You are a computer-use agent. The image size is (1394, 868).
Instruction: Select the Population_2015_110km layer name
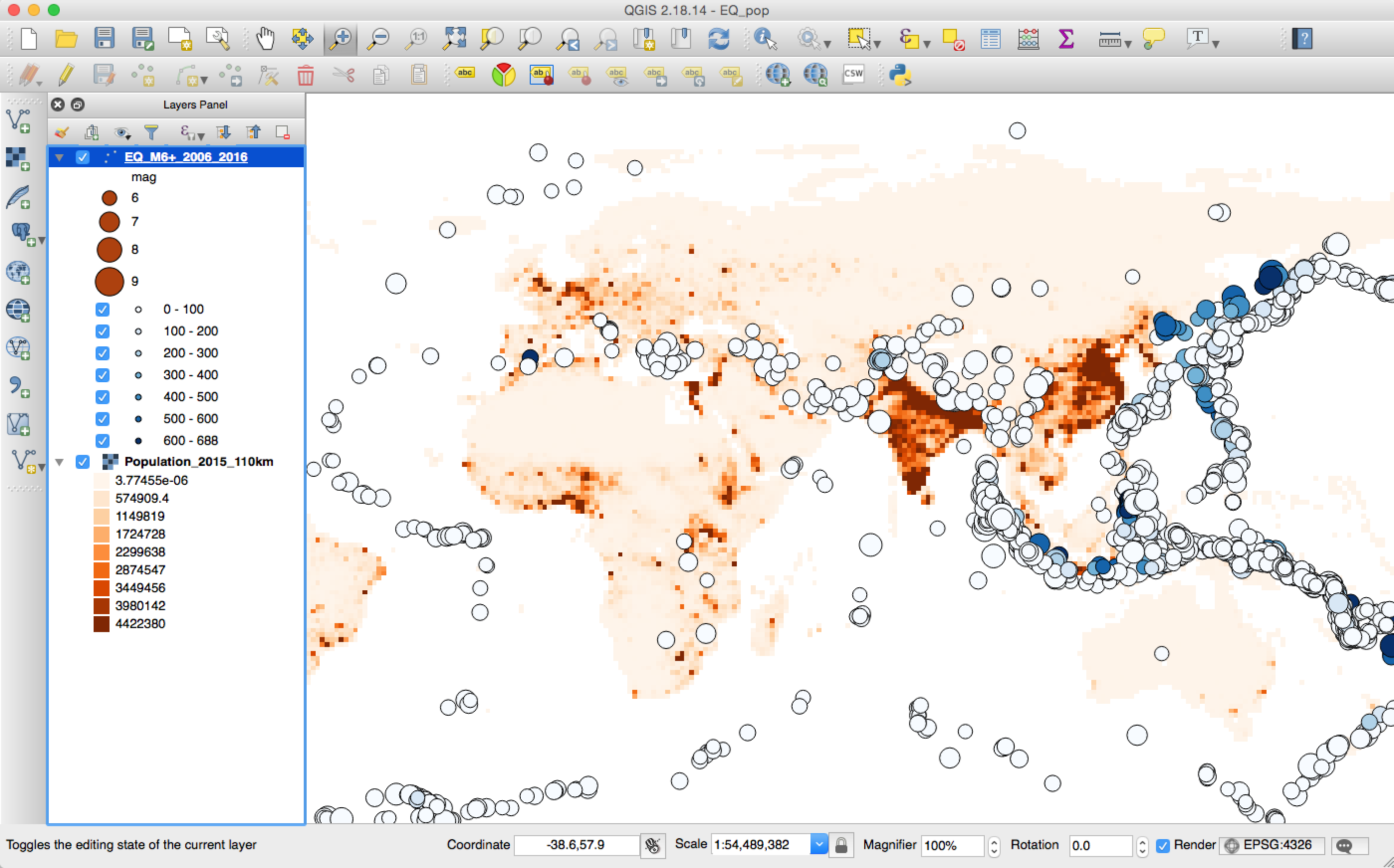tap(199, 461)
